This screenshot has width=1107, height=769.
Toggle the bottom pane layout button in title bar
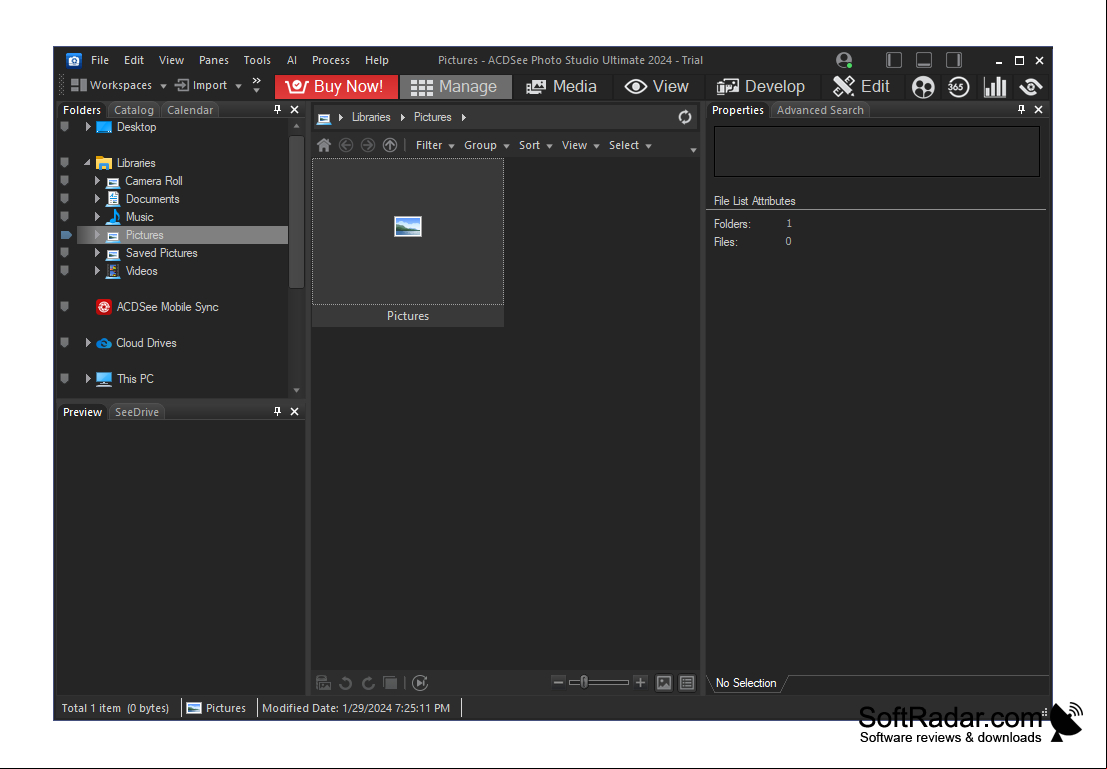pyautogui.click(x=923, y=61)
